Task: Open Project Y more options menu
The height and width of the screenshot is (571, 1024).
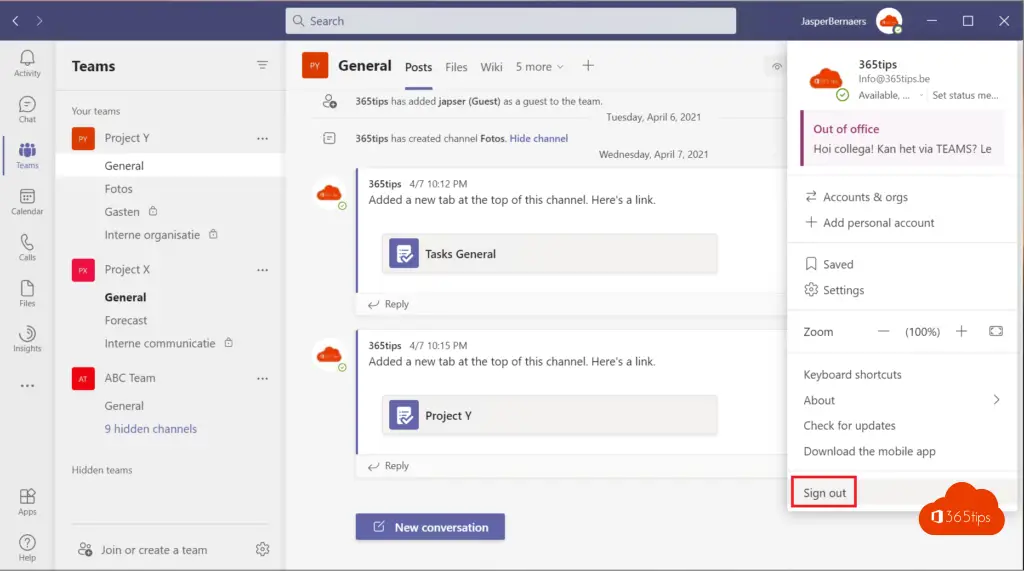Action: coord(262,139)
